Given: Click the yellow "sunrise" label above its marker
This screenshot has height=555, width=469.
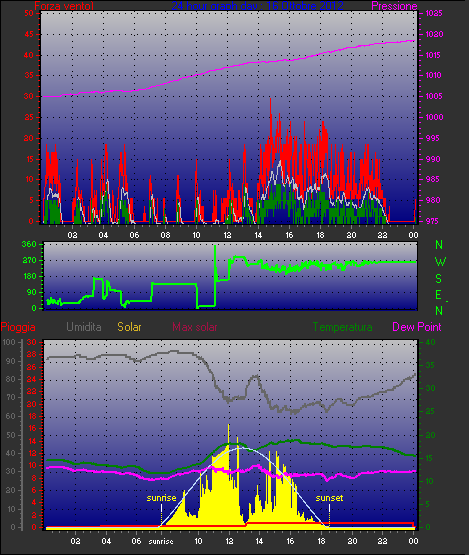Looking at the screenshot, I should click(161, 498).
